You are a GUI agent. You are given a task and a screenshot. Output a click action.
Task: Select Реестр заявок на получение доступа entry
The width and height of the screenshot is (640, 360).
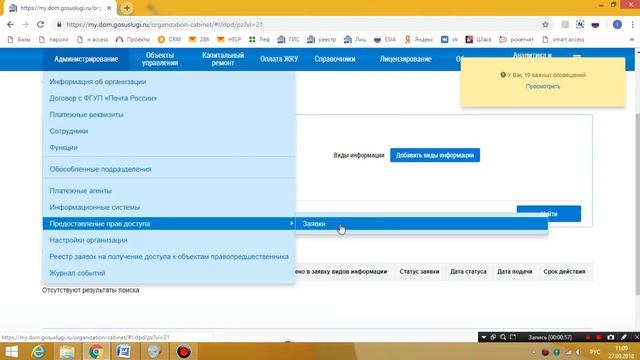tap(169, 256)
